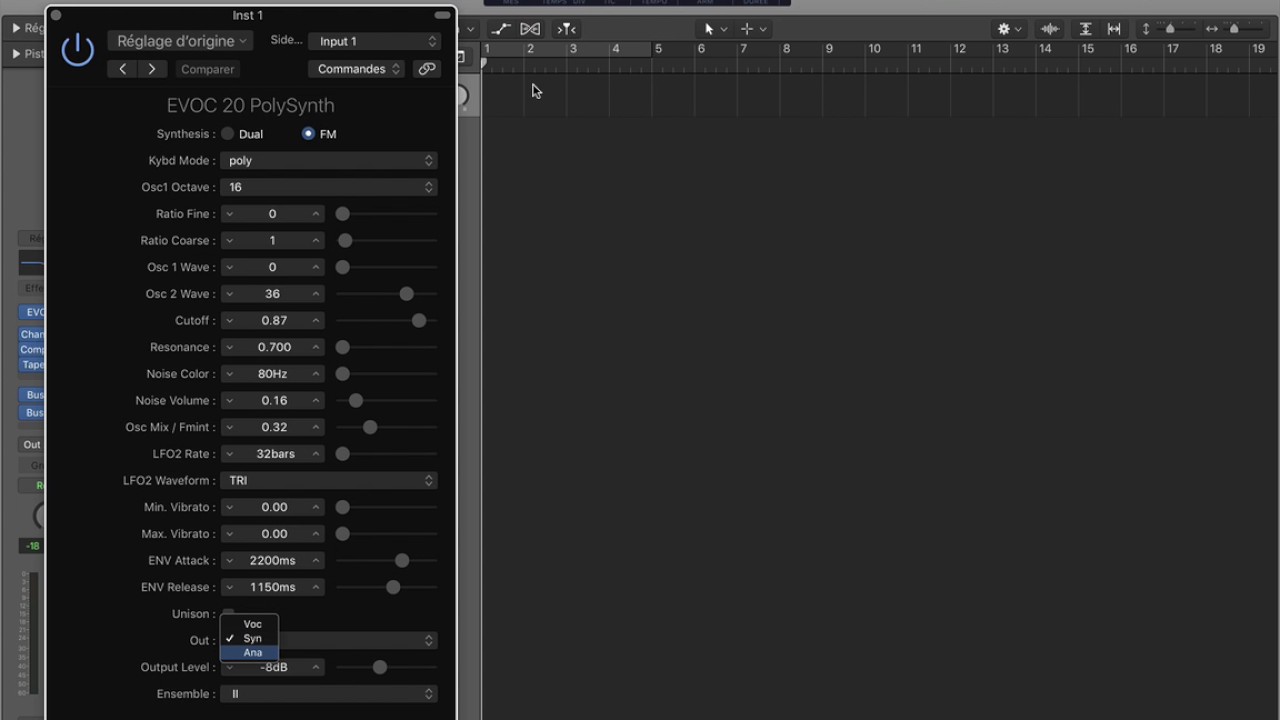Click the Cutoff slider knob

point(419,321)
